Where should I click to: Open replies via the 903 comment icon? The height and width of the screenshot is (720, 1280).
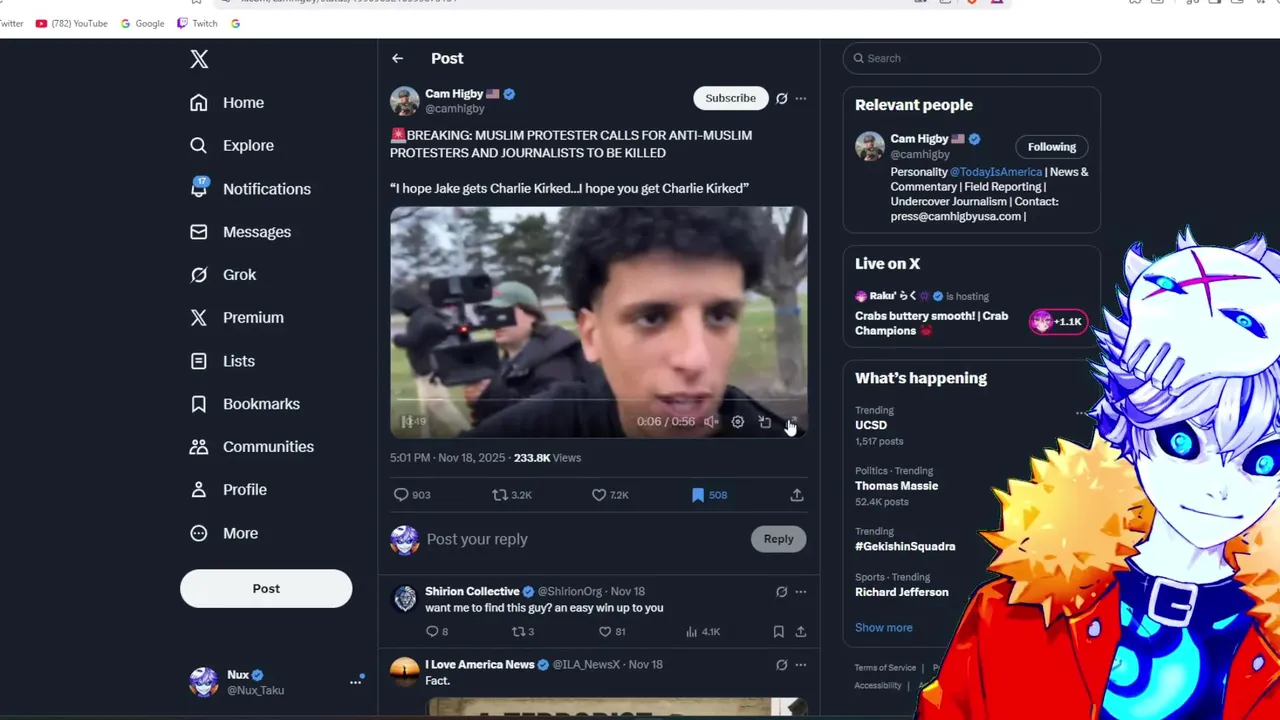click(401, 495)
